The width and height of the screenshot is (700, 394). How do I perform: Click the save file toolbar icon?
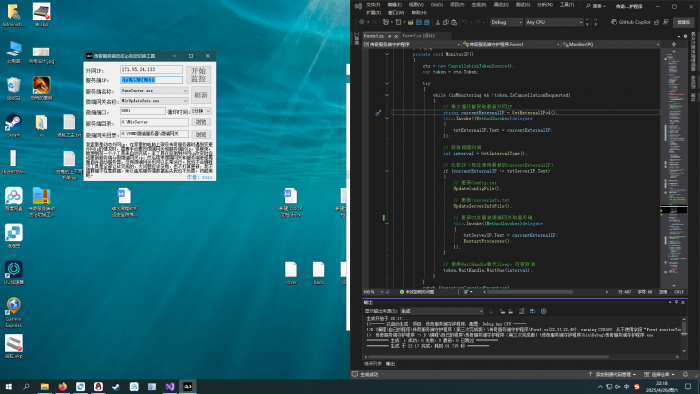point(419,22)
